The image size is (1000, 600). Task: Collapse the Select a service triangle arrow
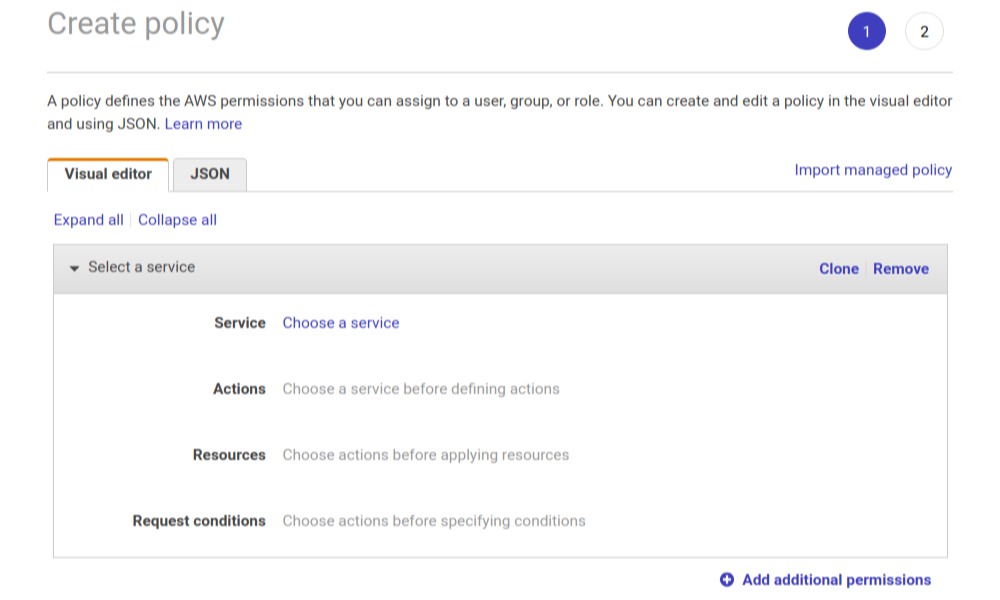tap(74, 268)
